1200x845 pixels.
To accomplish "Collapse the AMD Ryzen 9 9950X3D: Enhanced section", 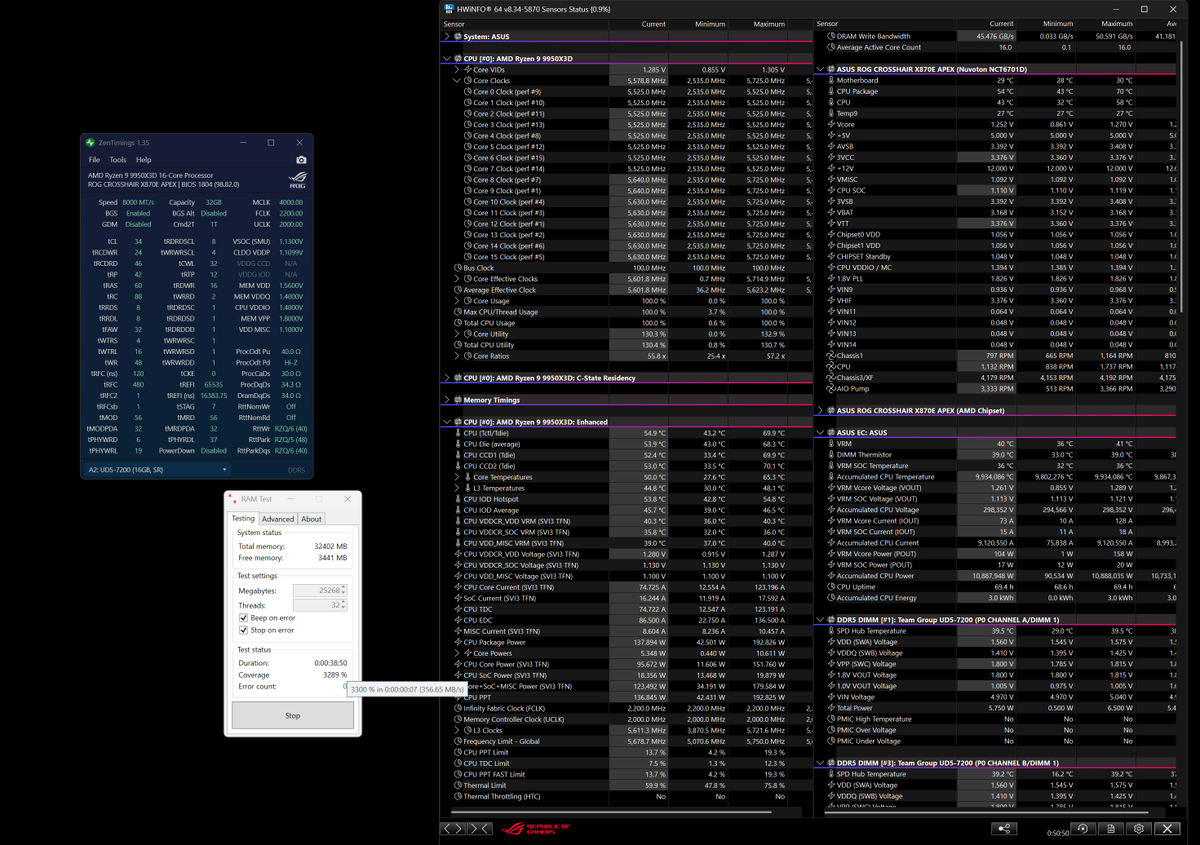I will coord(446,422).
